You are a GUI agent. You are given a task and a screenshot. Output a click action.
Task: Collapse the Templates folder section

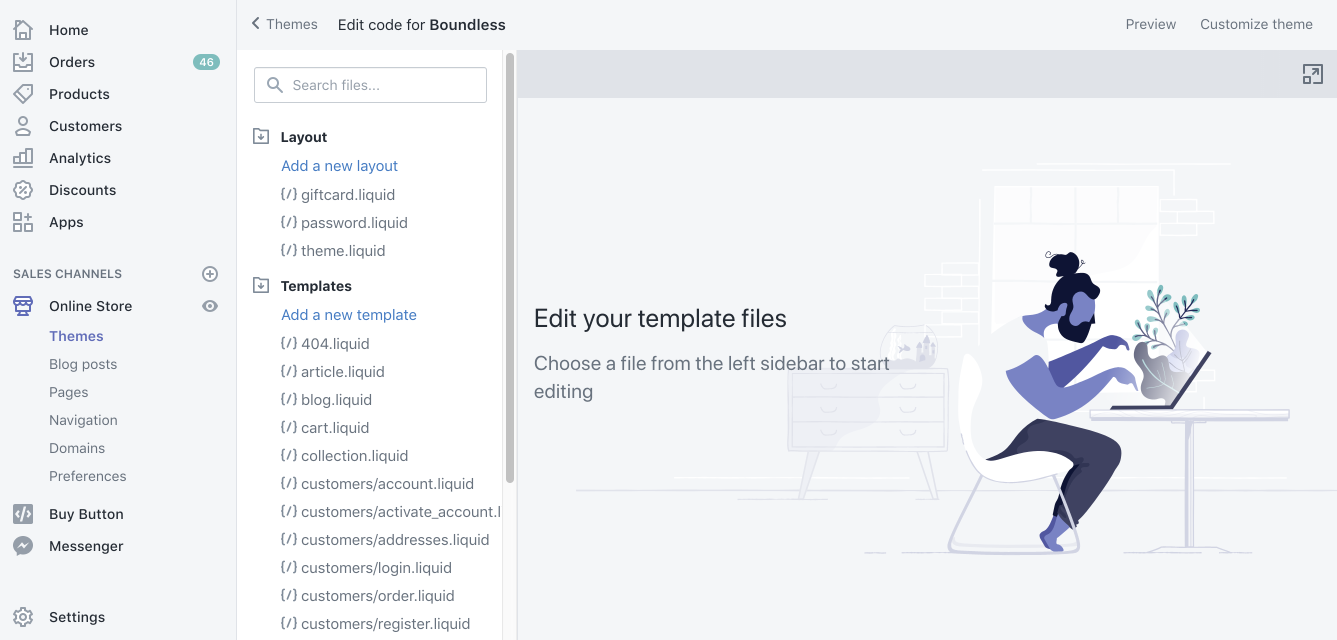point(261,286)
